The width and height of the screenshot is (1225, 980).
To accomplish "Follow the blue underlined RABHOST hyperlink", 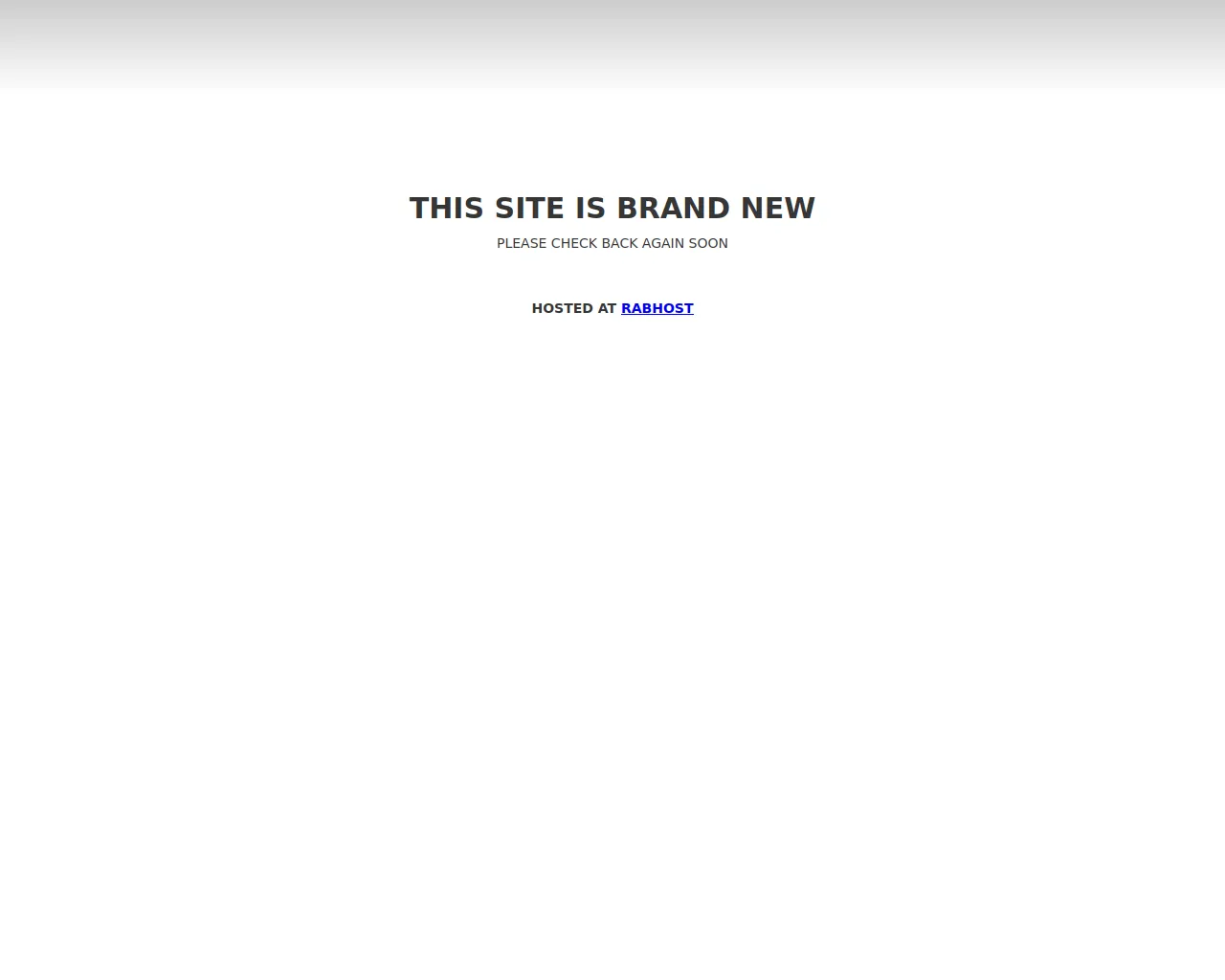I will coord(657,308).
